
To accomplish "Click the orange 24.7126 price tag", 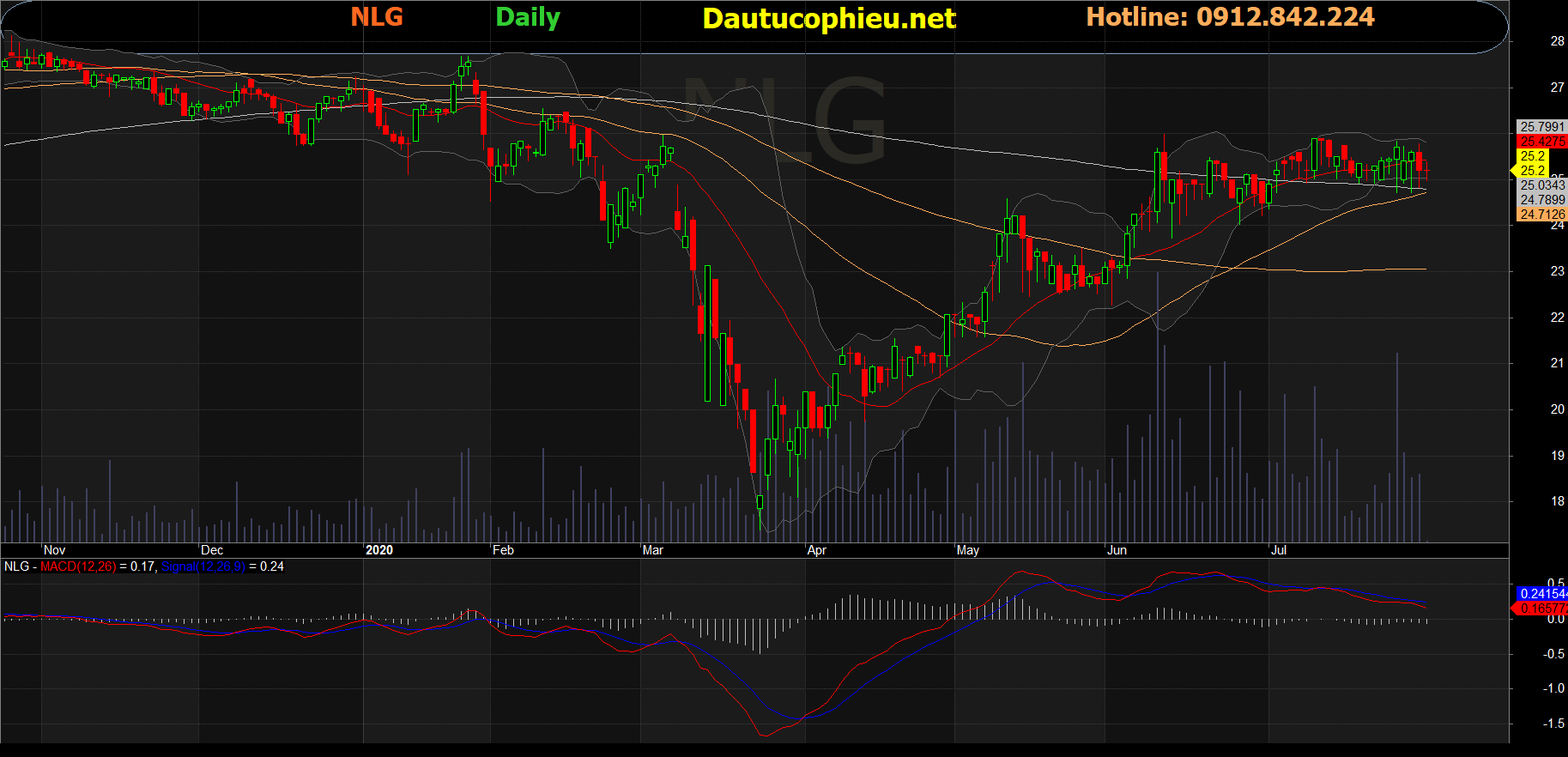I will point(1542,215).
